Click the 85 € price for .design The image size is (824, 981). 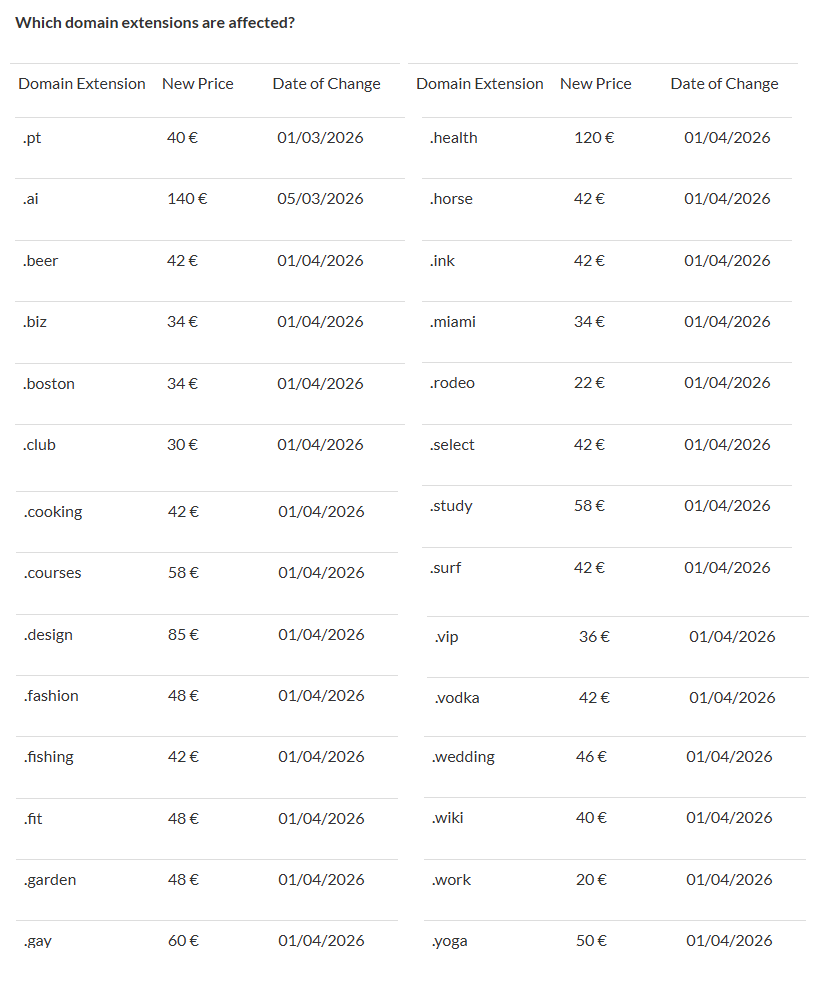point(183,635)
